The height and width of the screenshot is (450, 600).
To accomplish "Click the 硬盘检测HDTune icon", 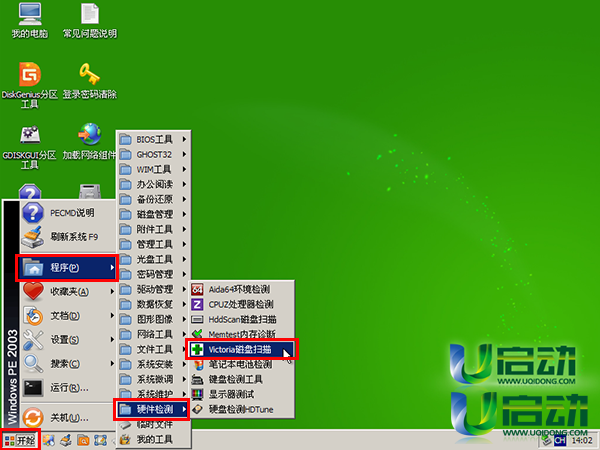I will 197,409.
